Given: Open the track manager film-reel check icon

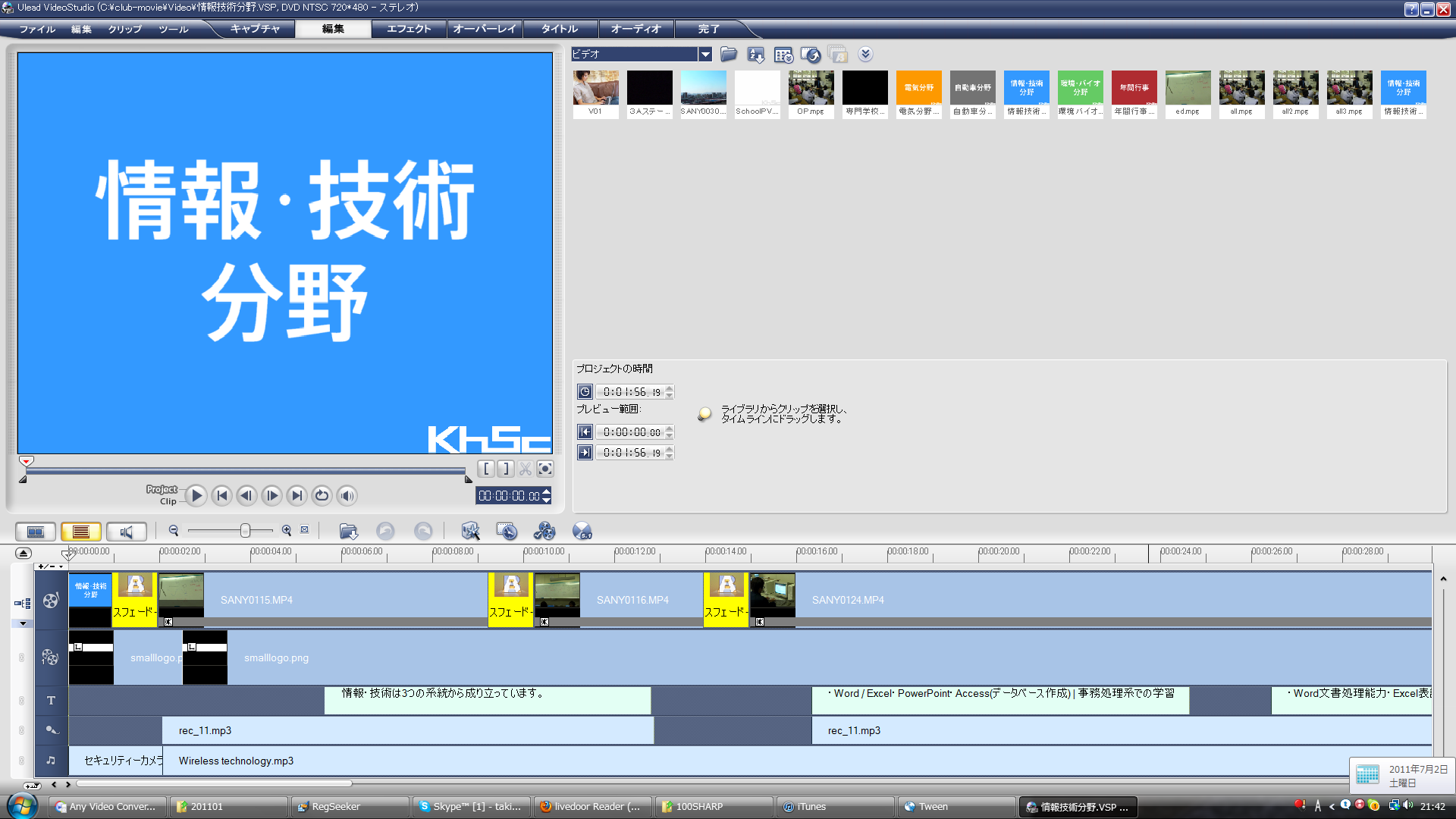Looking at the screenshot, I should click(x=544, y=531).
